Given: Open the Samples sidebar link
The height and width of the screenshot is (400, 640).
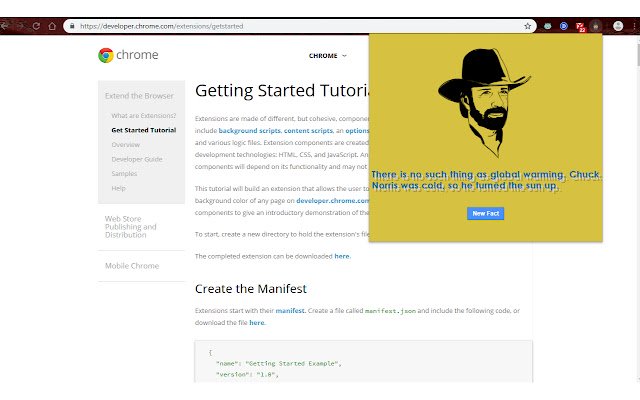Looking at the screenshot, I should [x=124, y=173].
